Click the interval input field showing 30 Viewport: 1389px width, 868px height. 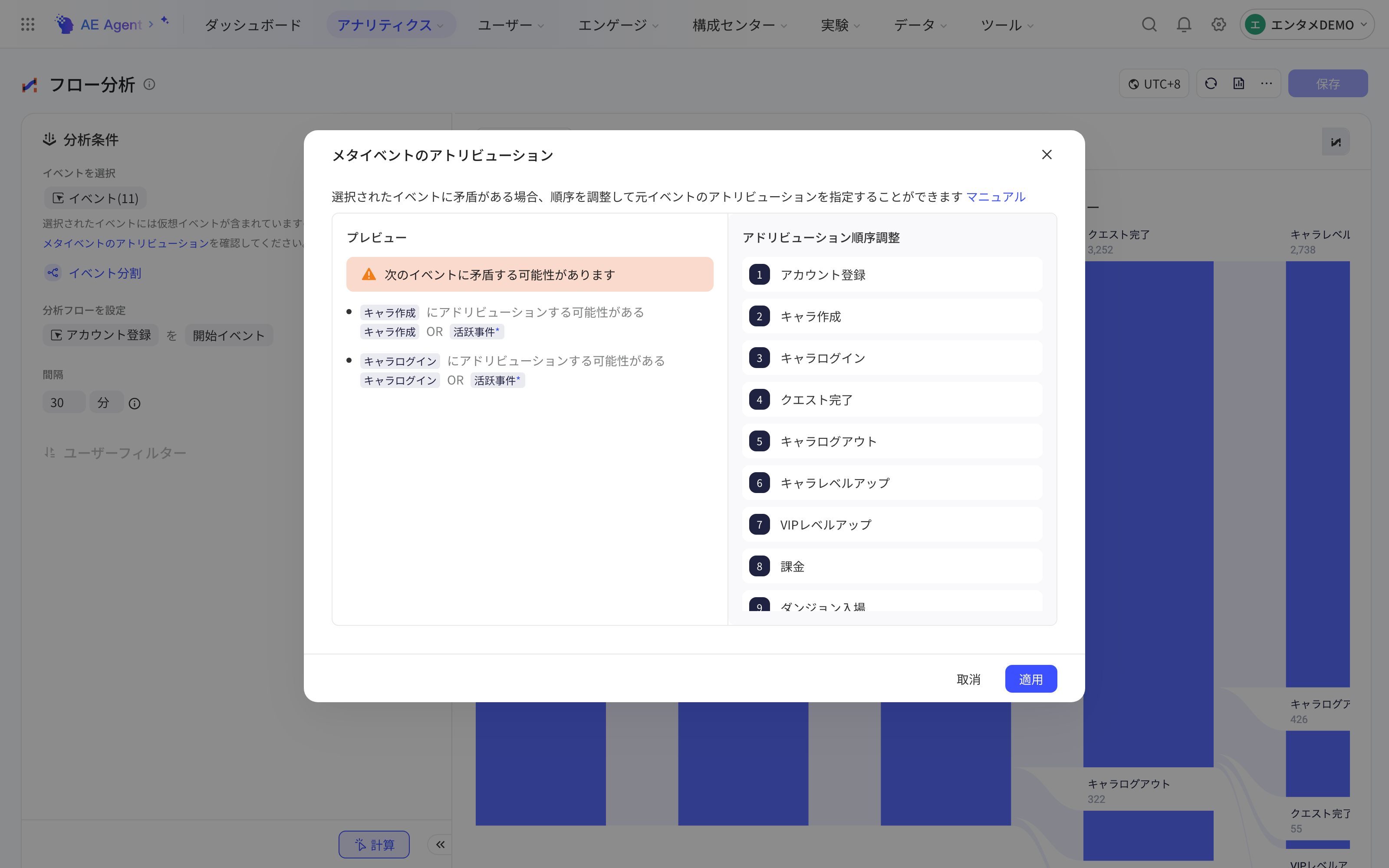pos(64,402)
